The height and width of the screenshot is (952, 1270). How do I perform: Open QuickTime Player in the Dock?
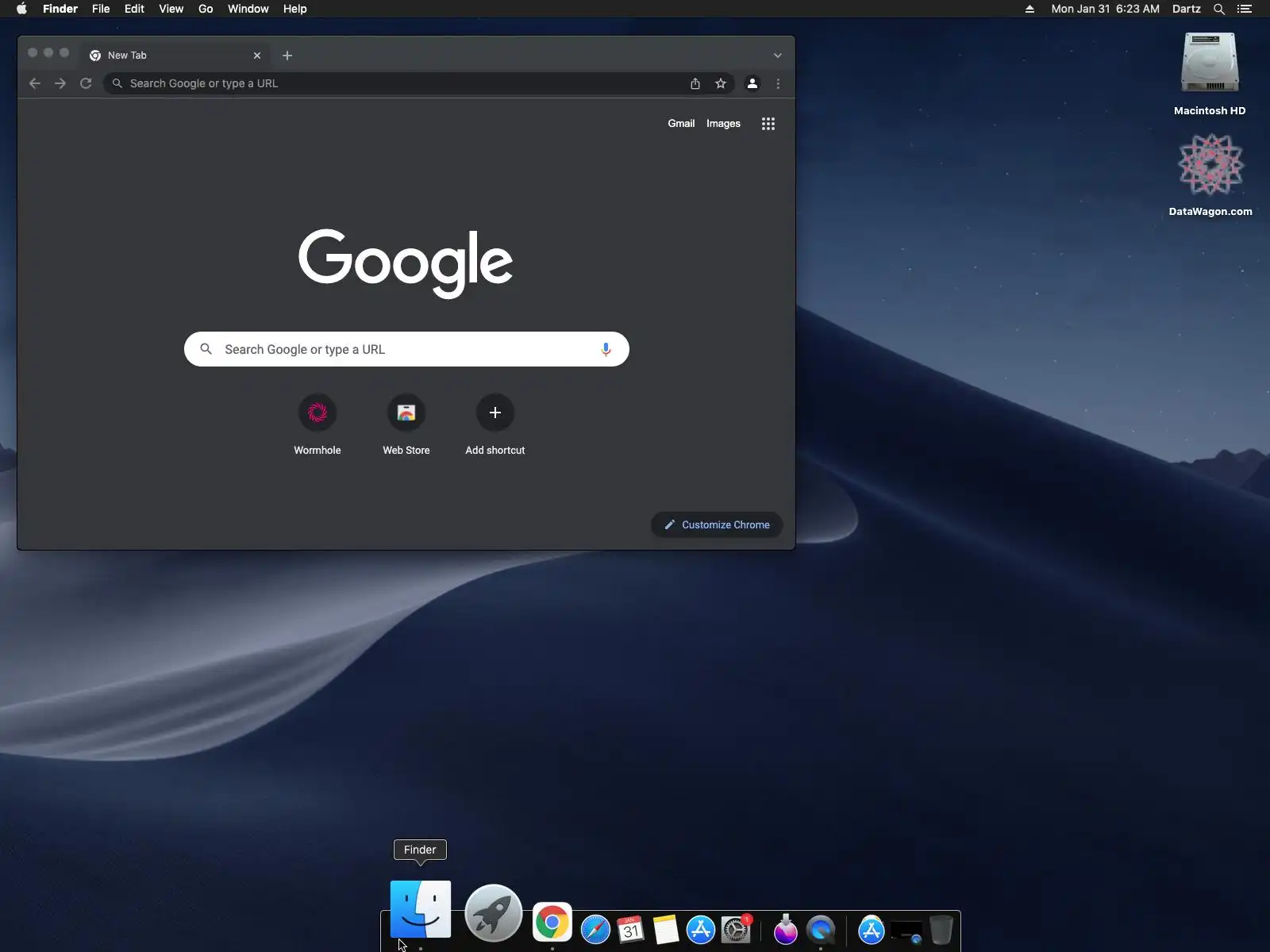pos(821,929)
